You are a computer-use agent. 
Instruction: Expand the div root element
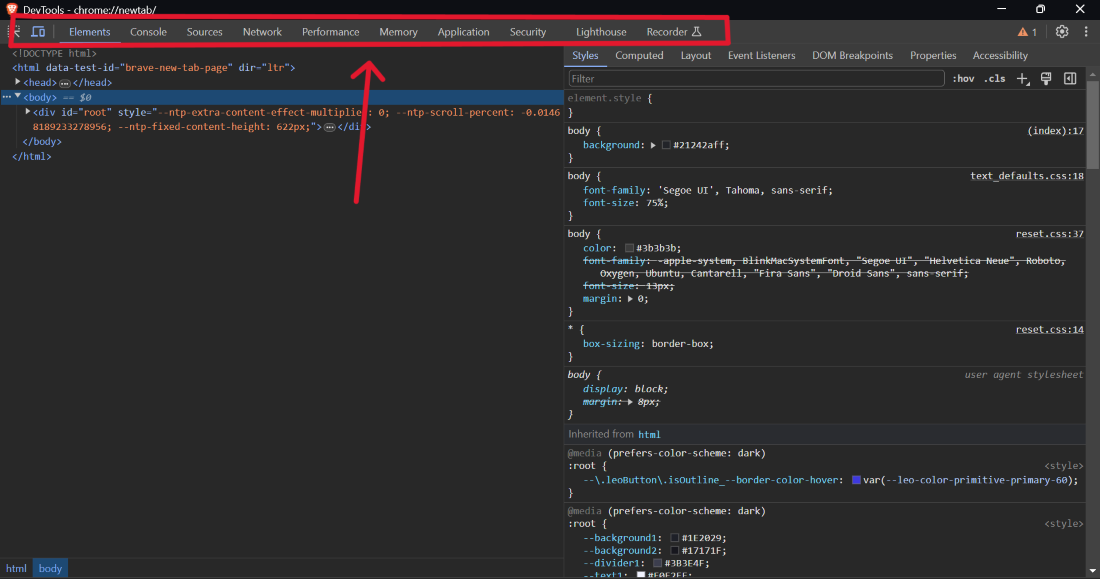[x=28, y=112]
